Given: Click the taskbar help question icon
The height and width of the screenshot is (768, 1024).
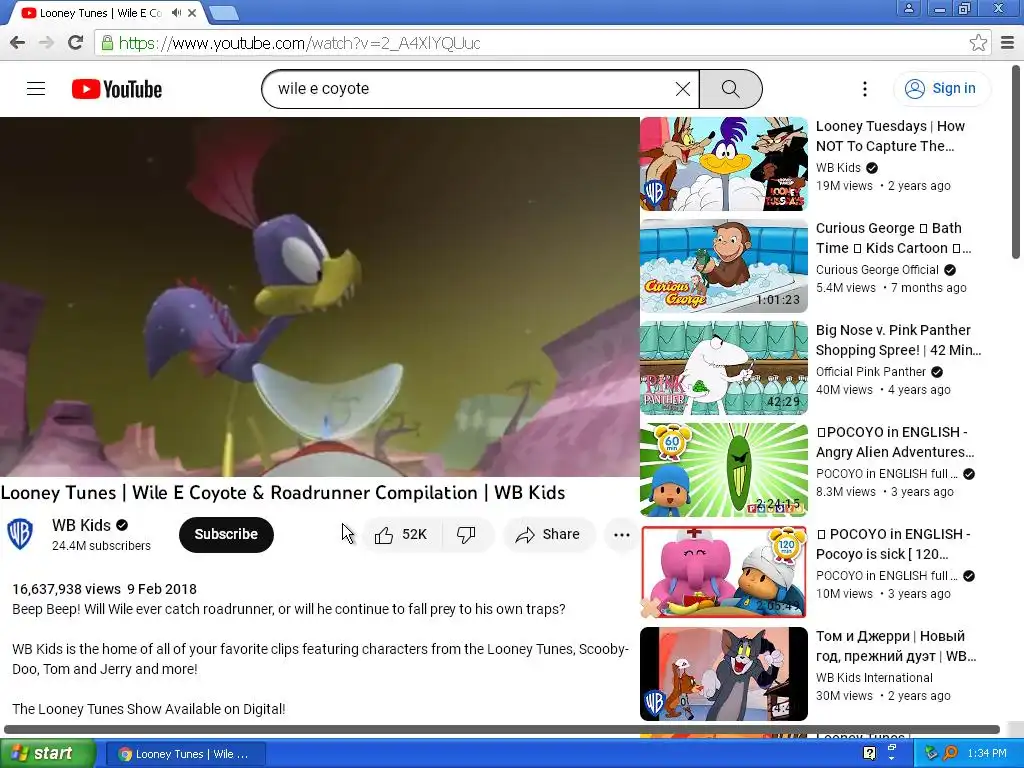Looking at the screenshot, I should pos(869,753).
